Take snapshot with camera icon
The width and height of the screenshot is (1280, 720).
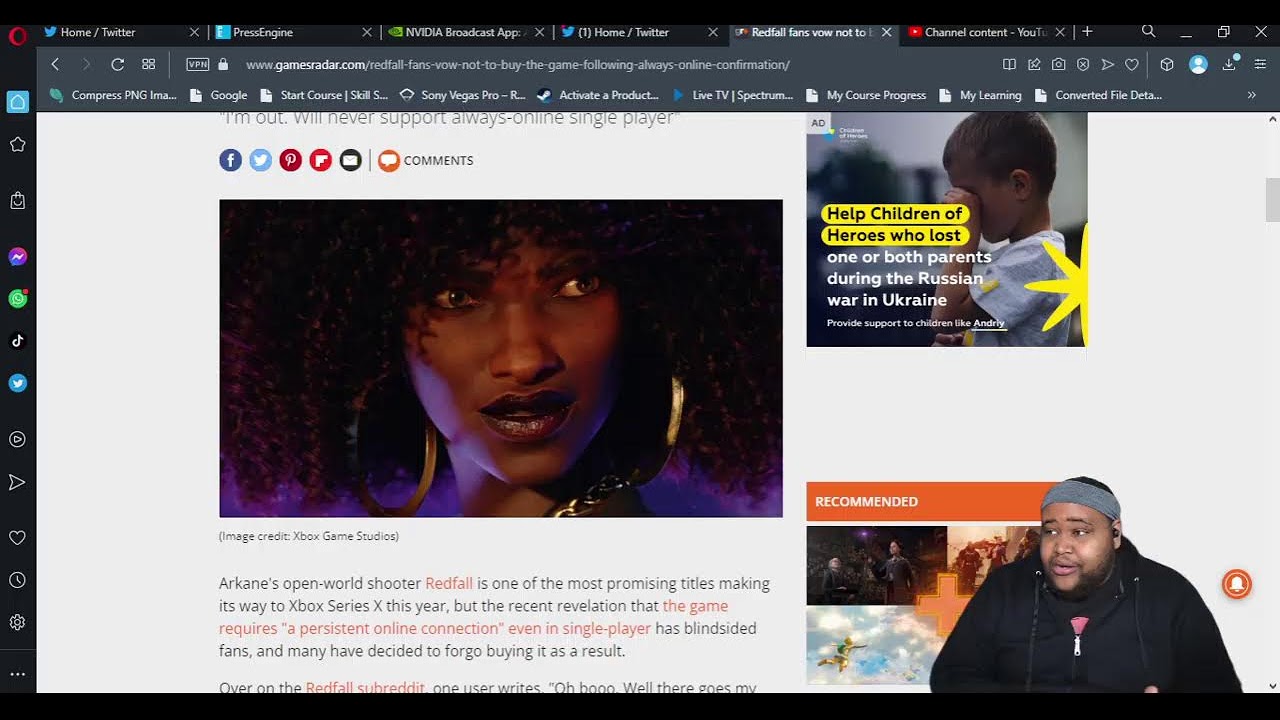pos(1059,64)
